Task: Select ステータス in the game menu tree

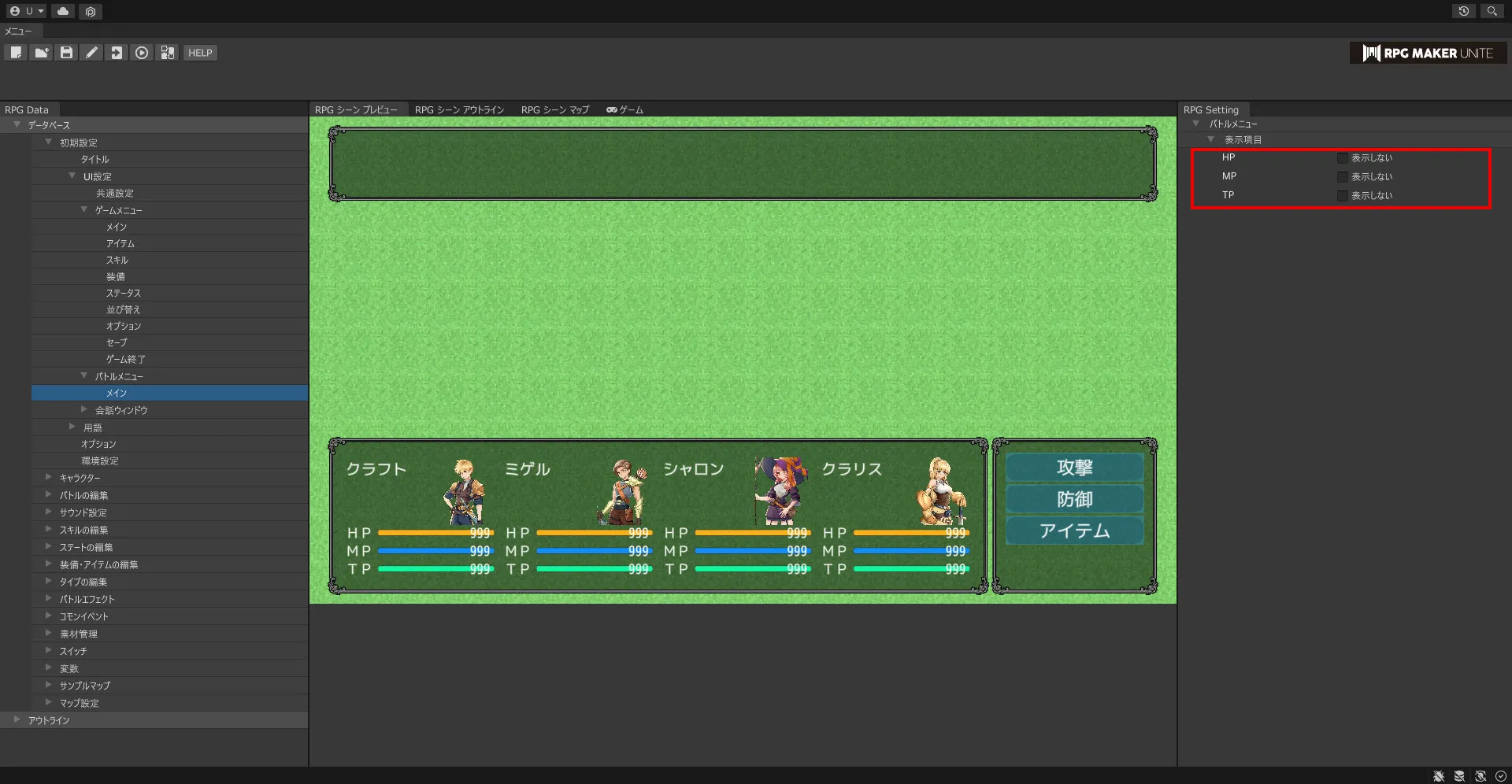Action: (x=124, y=293)
